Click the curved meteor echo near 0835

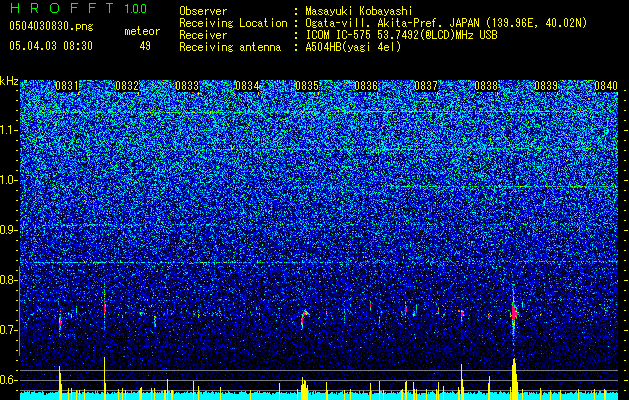304,317
